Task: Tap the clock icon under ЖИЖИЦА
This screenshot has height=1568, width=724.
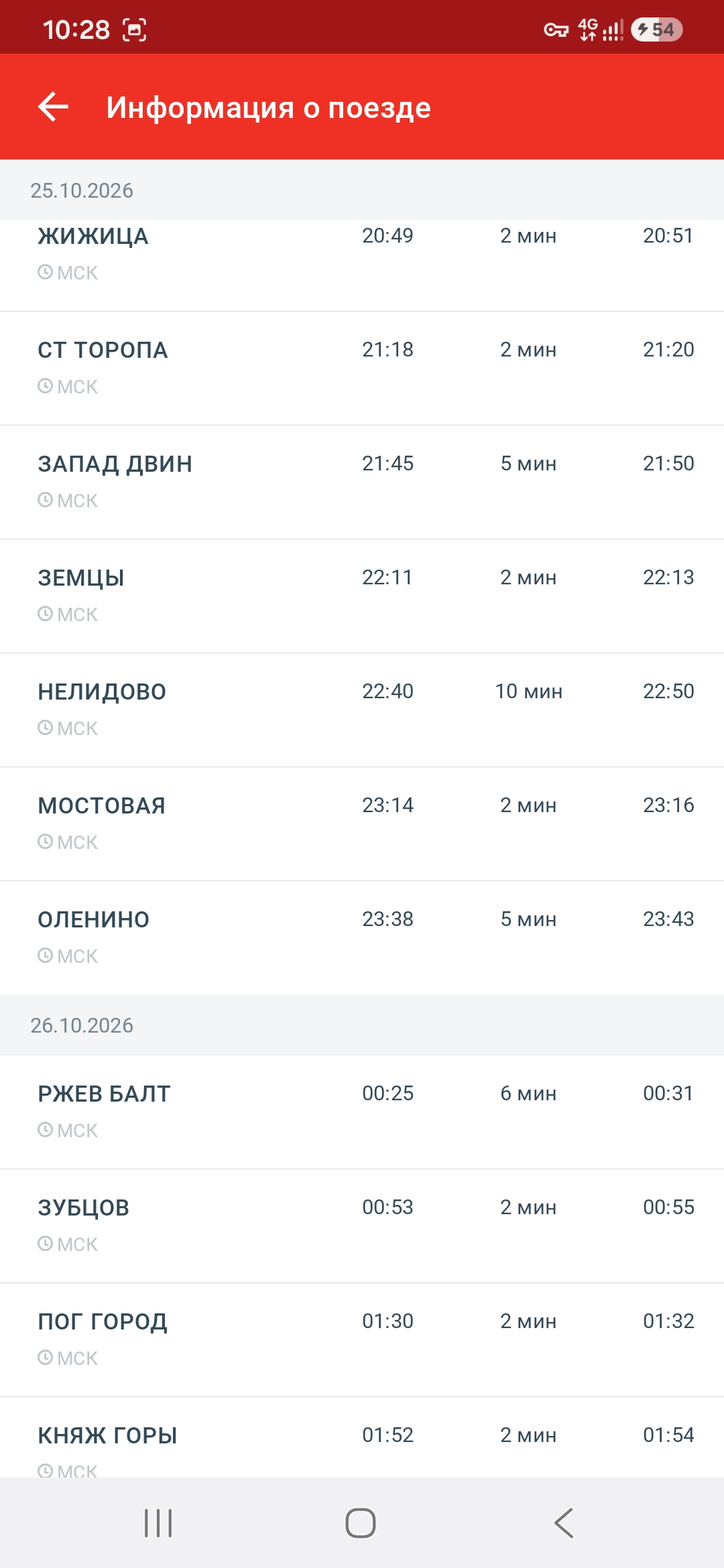Action: pyautogui.click(x=45, y=272)
